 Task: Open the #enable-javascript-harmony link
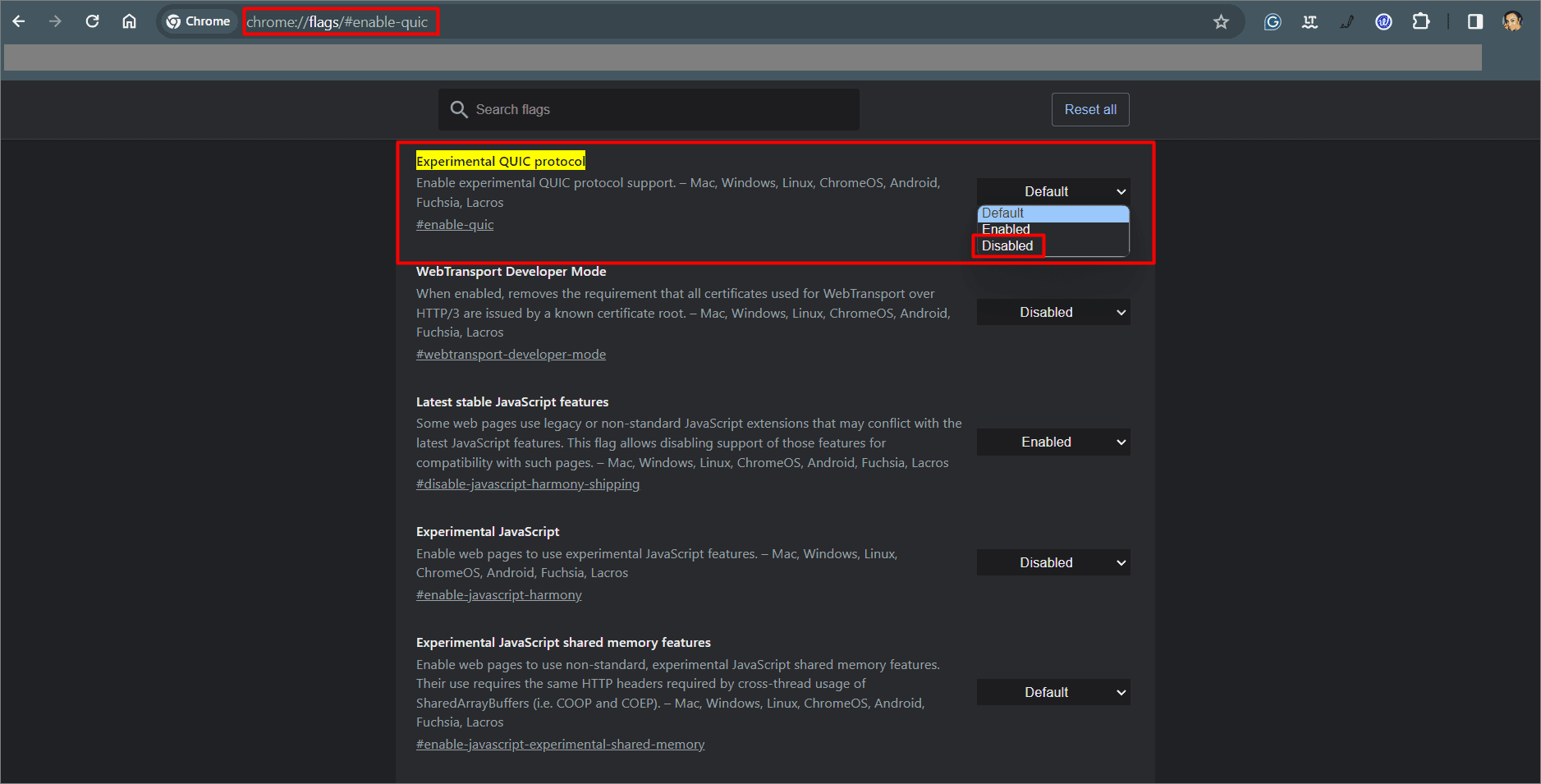(x=499, y=595)
